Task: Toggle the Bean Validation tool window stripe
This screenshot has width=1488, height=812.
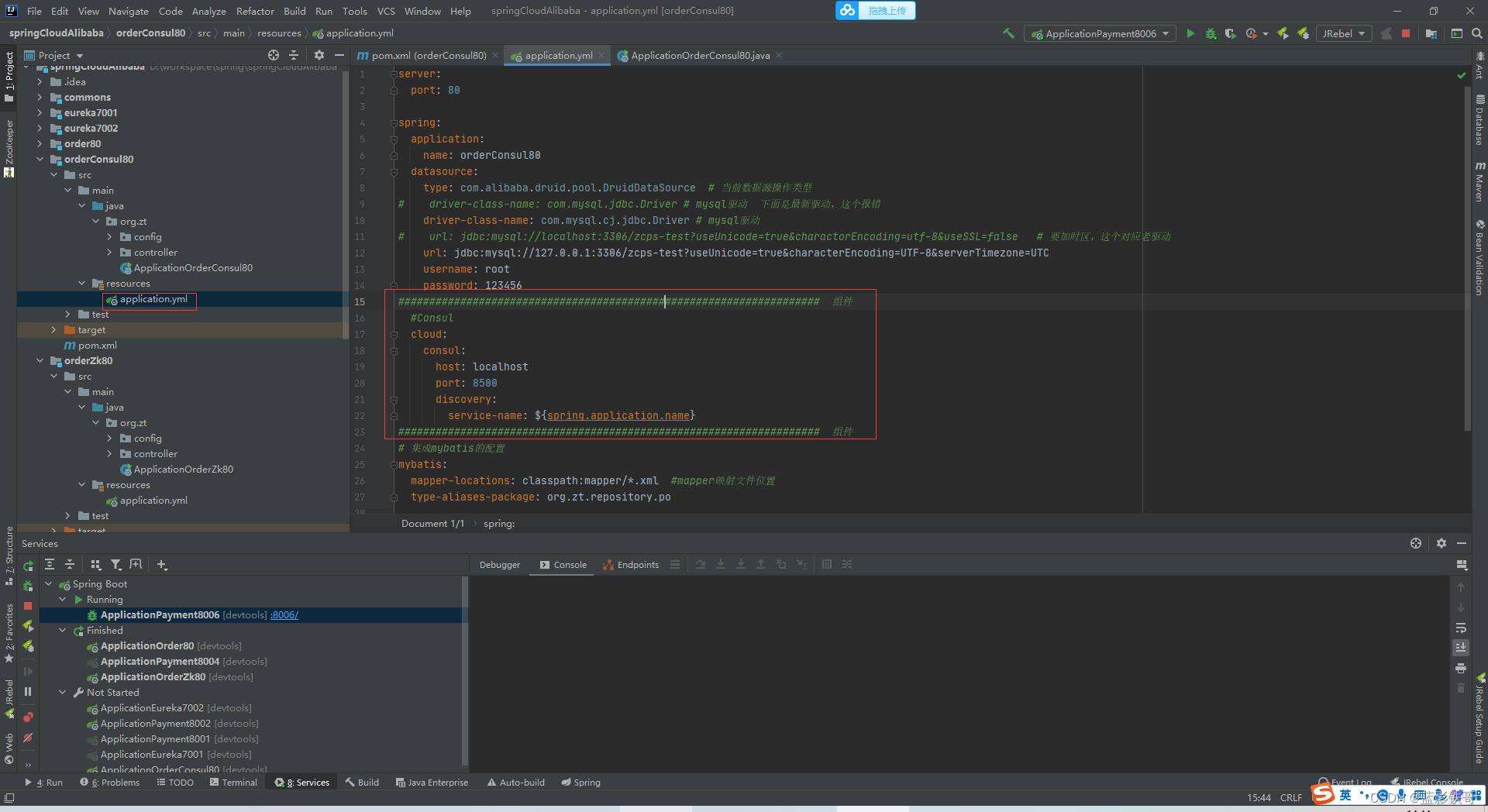Action: pos(1479,258)
